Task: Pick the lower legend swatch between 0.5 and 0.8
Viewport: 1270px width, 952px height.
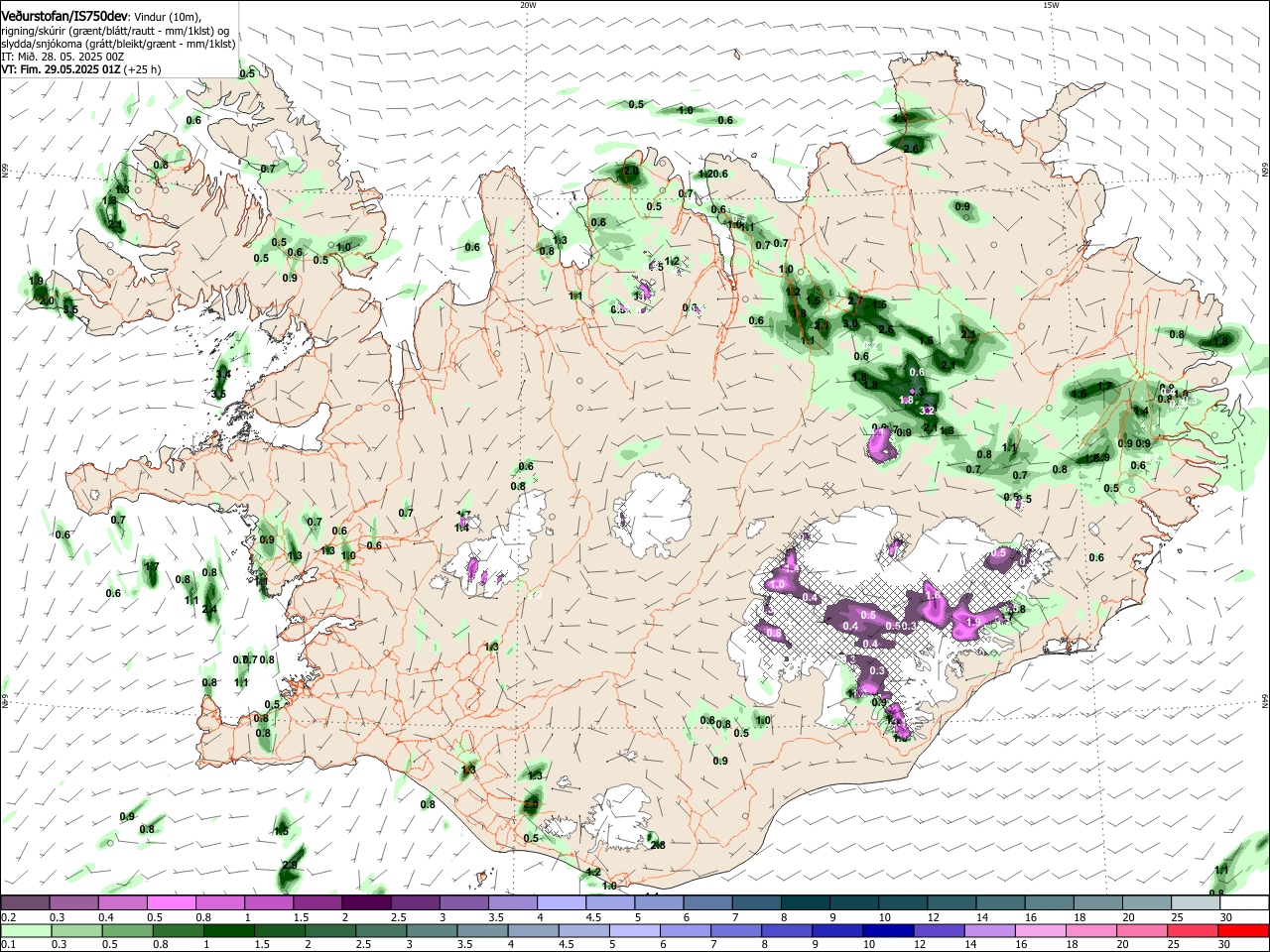Action: [126, 930]
